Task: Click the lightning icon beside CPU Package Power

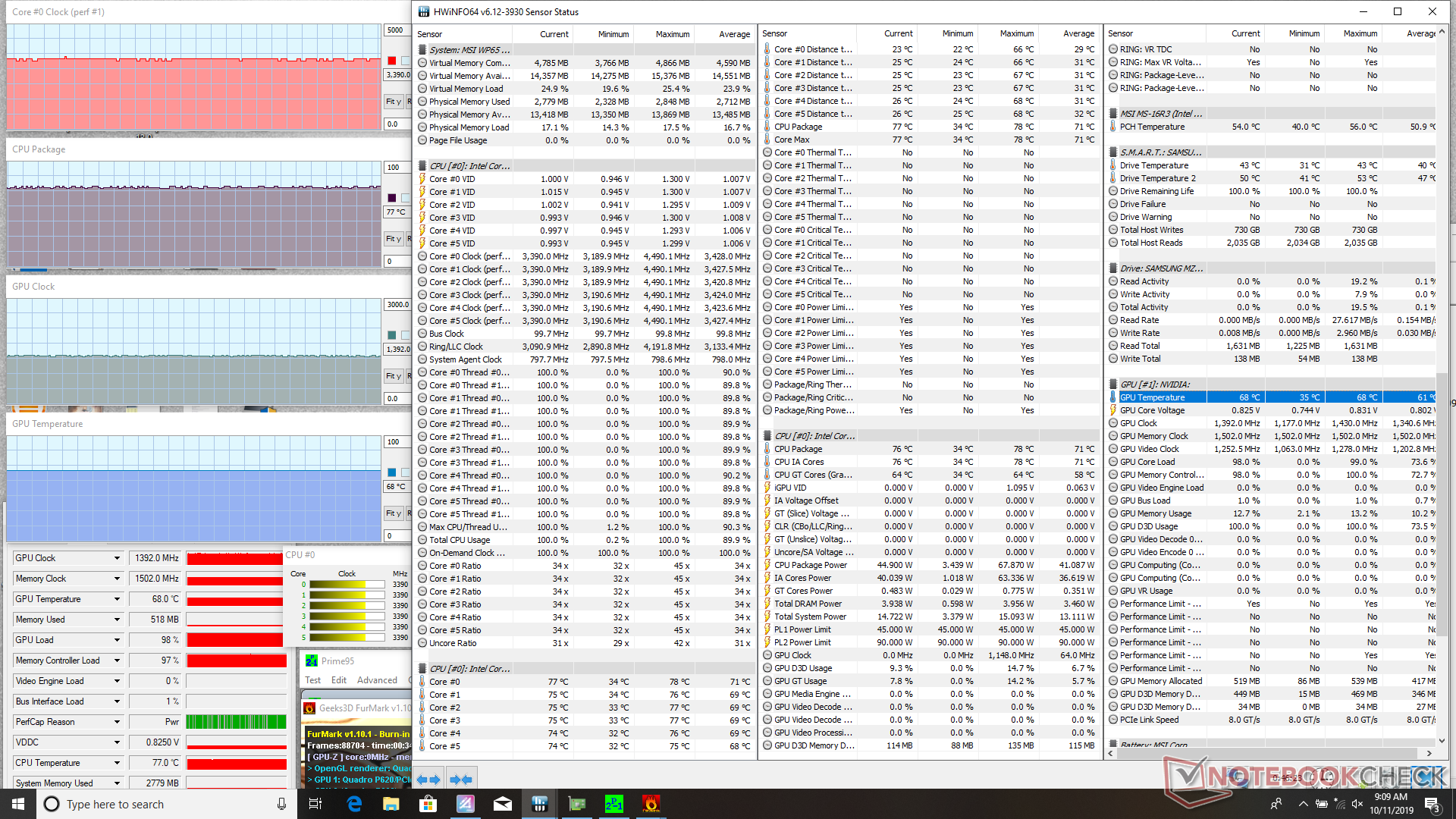Action: (x=767, y=565)
